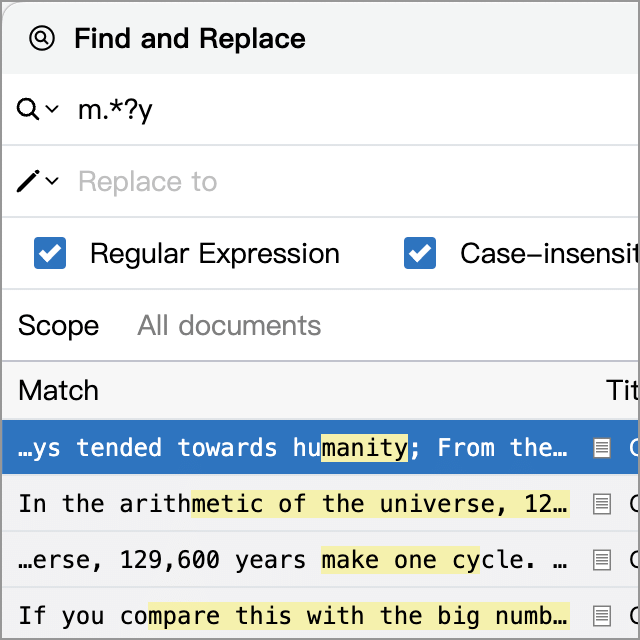Select the arithmetic of the universe result

[x=321, y=503]
